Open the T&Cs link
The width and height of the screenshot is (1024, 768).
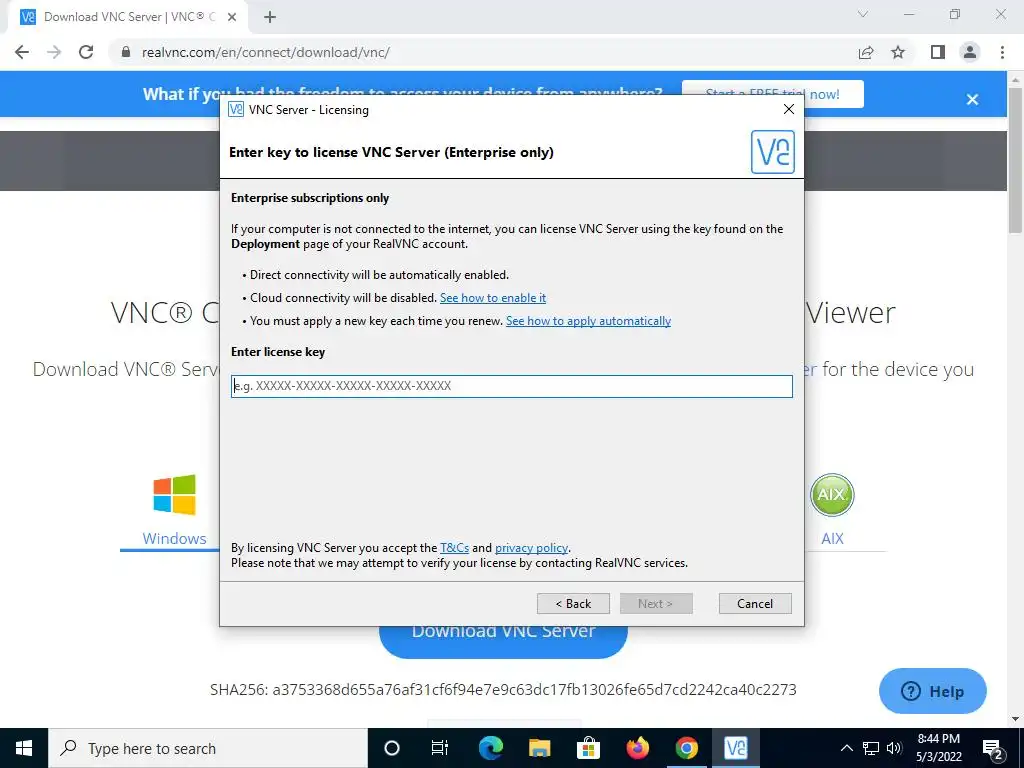click(455, 548)
